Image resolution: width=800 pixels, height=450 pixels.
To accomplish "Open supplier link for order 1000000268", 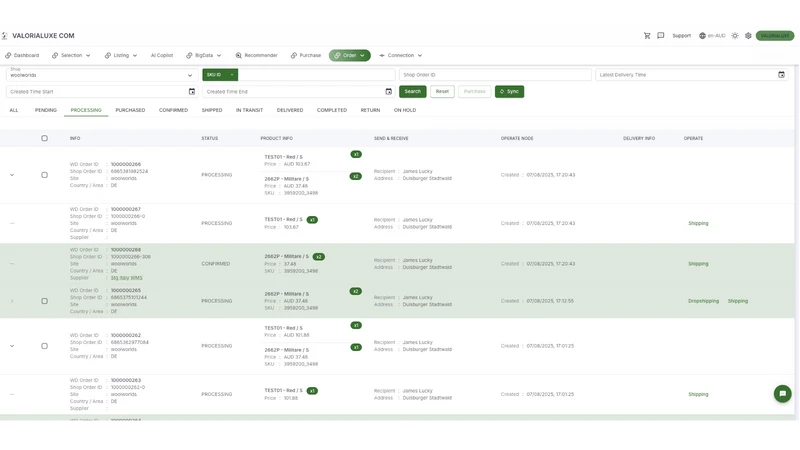I will tap(127, 278).
